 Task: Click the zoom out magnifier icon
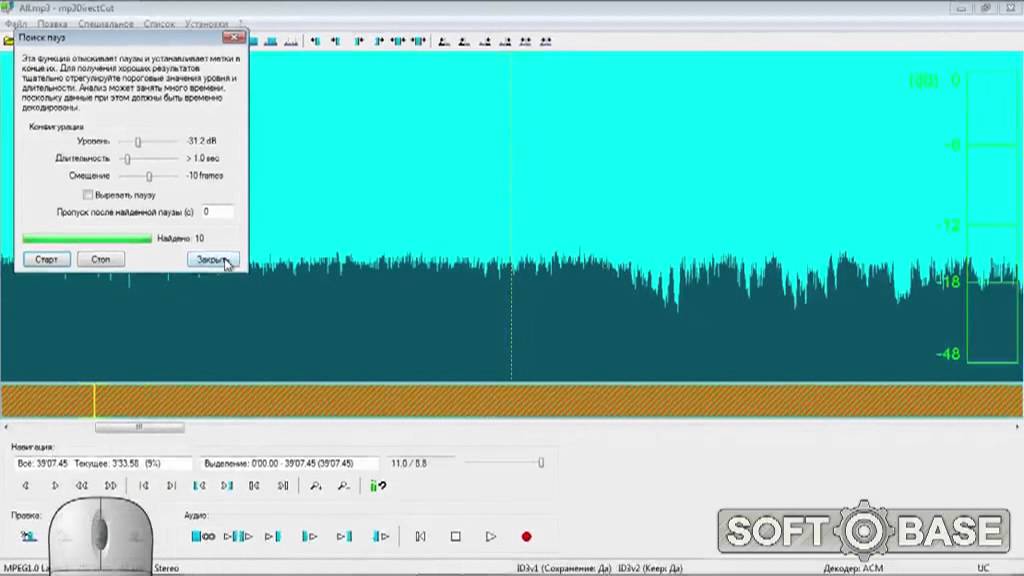(344, 486)
